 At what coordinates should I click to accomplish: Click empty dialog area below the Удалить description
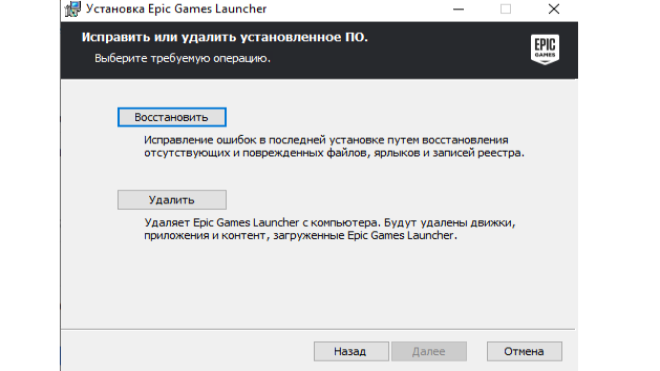[318, 286]
